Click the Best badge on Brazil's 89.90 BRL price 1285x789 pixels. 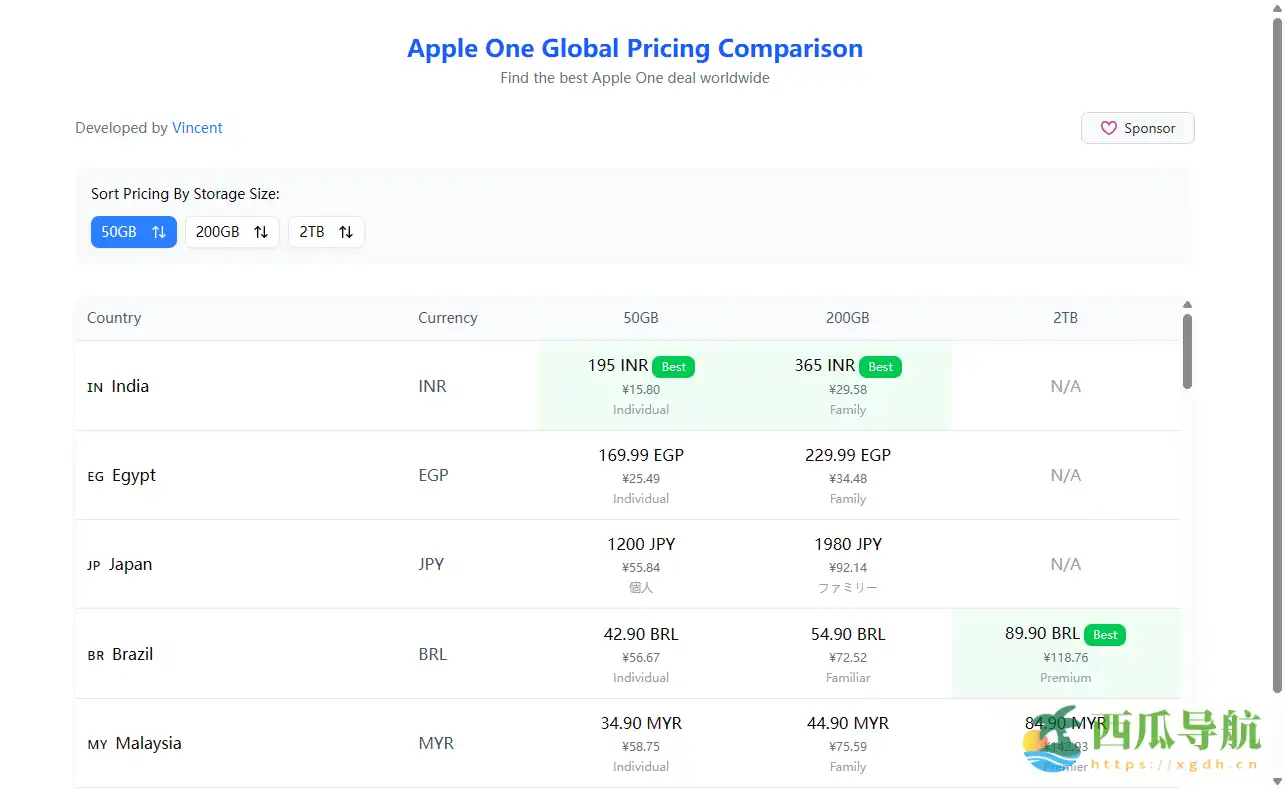[1105, 634]
